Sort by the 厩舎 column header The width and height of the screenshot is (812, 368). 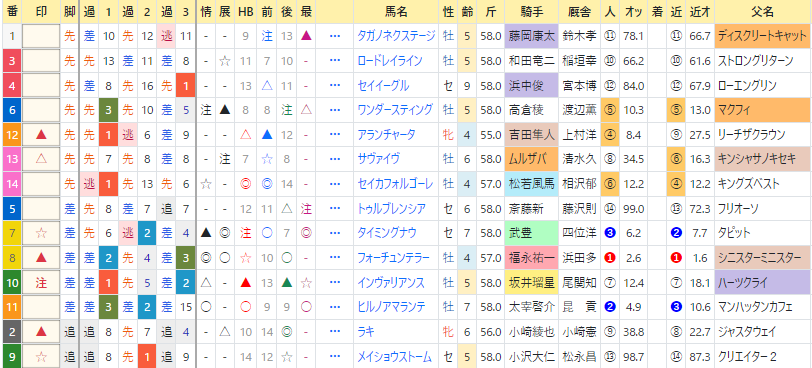(x=579, y=11)
